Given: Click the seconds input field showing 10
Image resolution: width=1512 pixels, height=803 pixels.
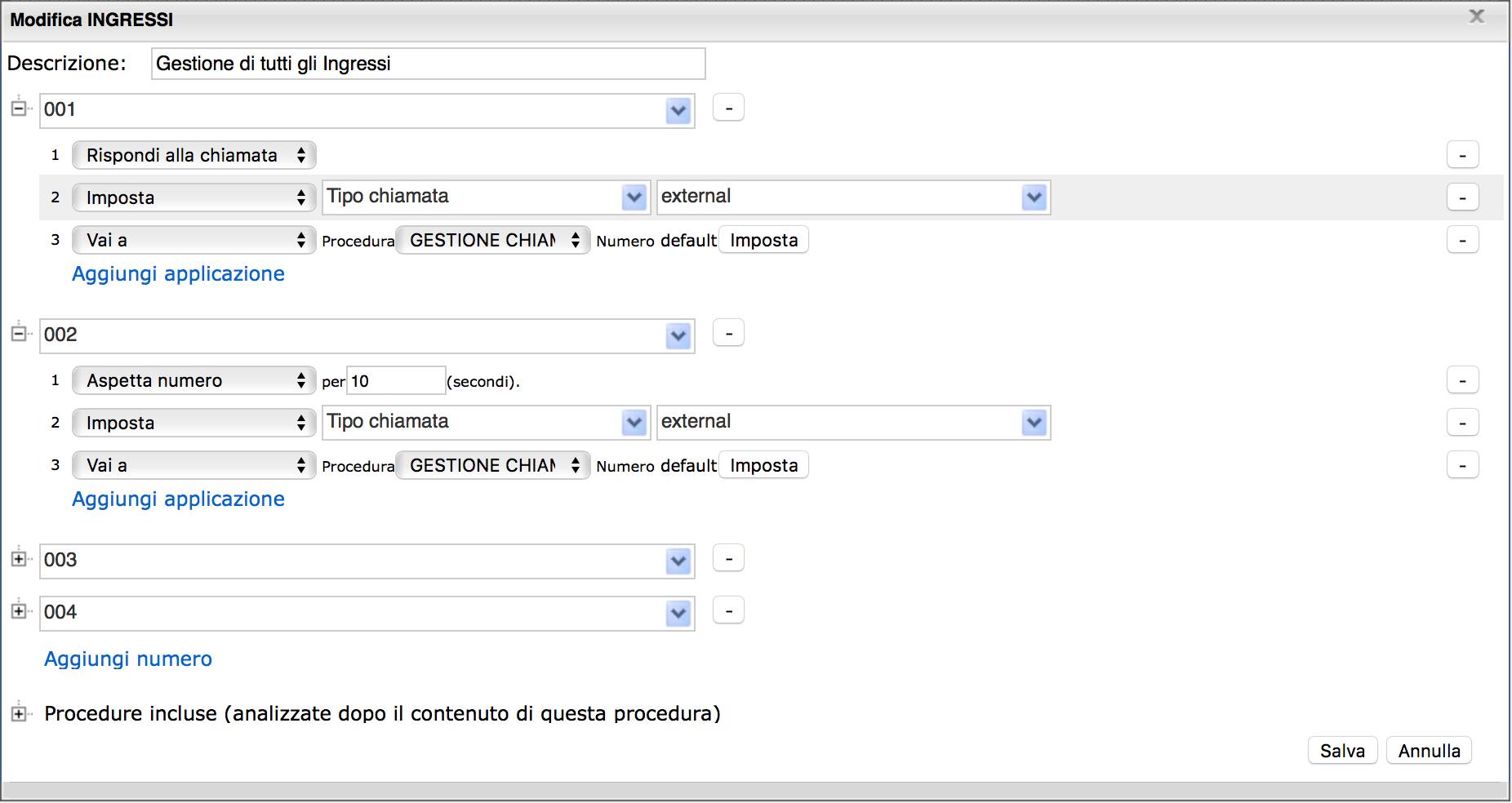Looking at the screenshot, I should coord(396,381).
